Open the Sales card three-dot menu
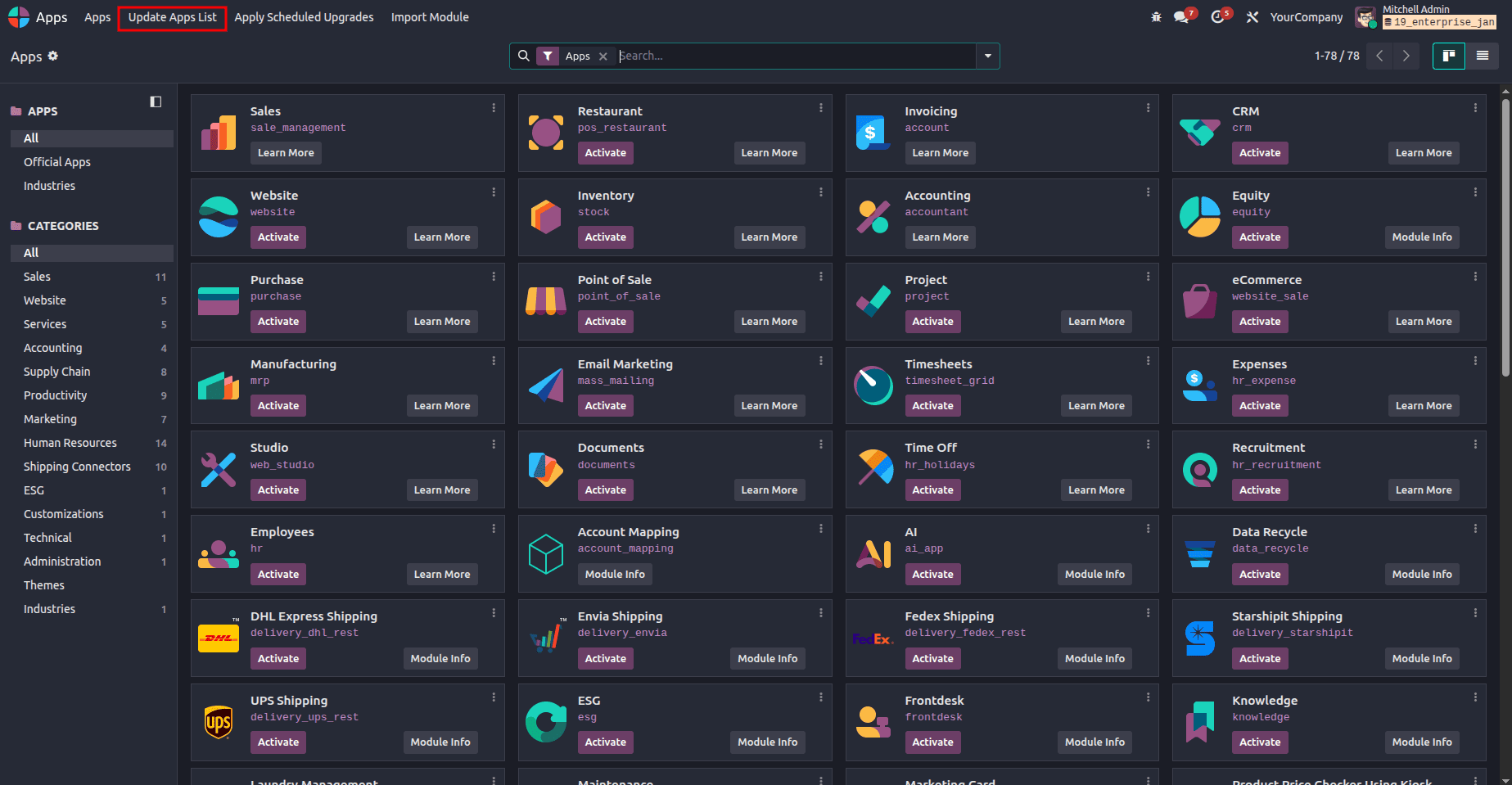The height and width of the screenshot is (785, 1512). [x=494, y=107]
